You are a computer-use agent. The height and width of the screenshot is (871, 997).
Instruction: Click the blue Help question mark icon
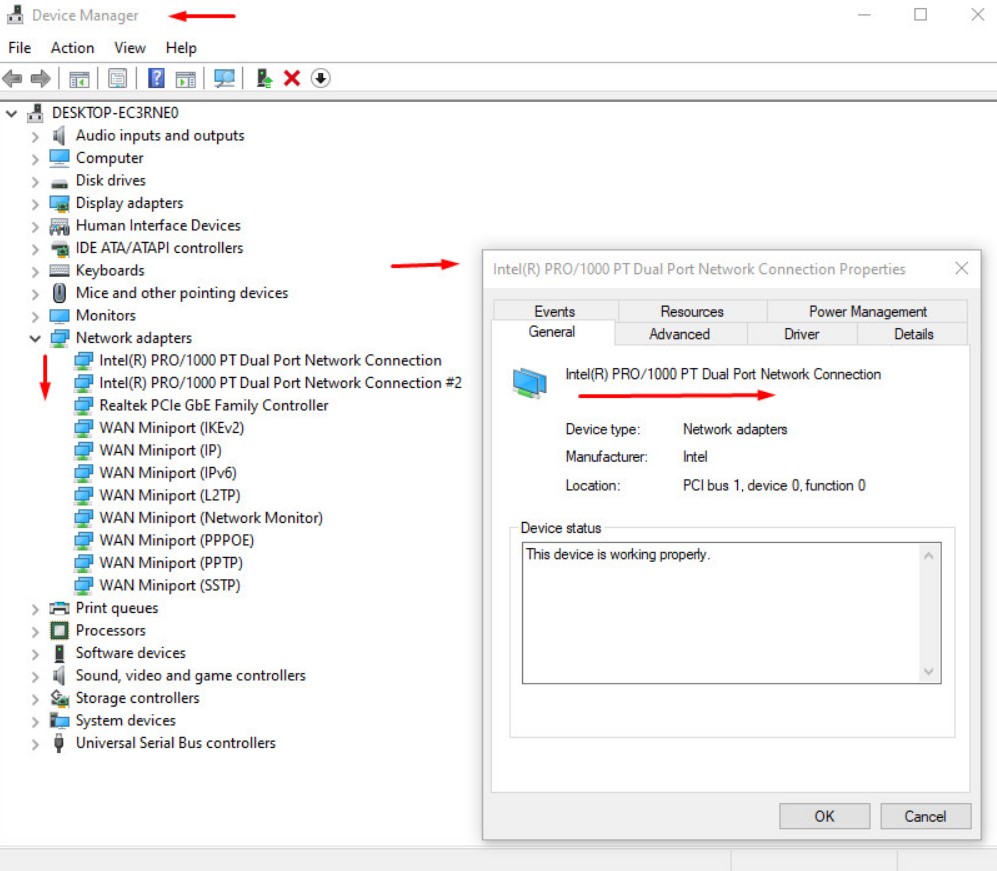[x=156, y=78]
